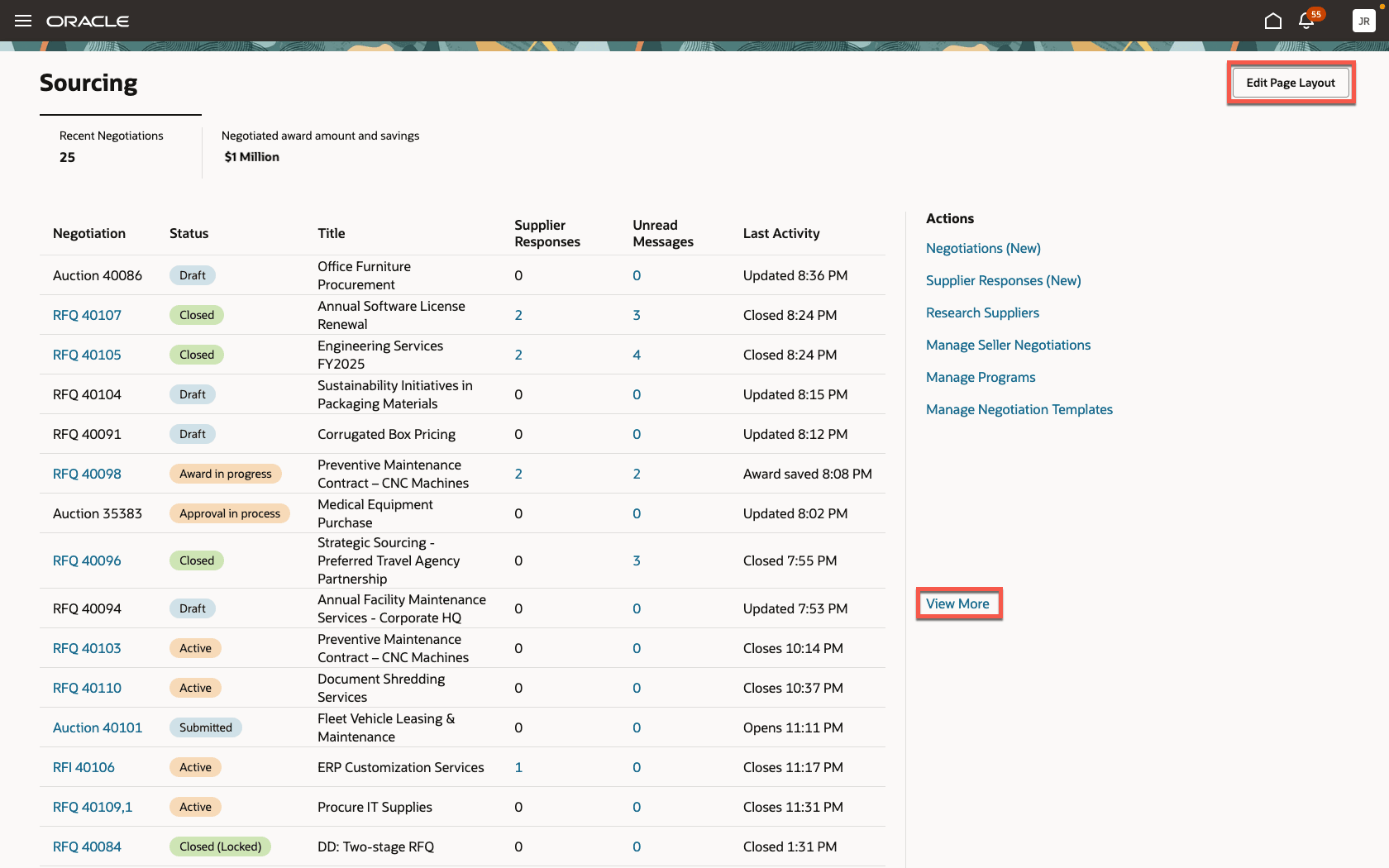Open negotiation RFQ 40107
1389x868 pixels.
click(87, 315)
